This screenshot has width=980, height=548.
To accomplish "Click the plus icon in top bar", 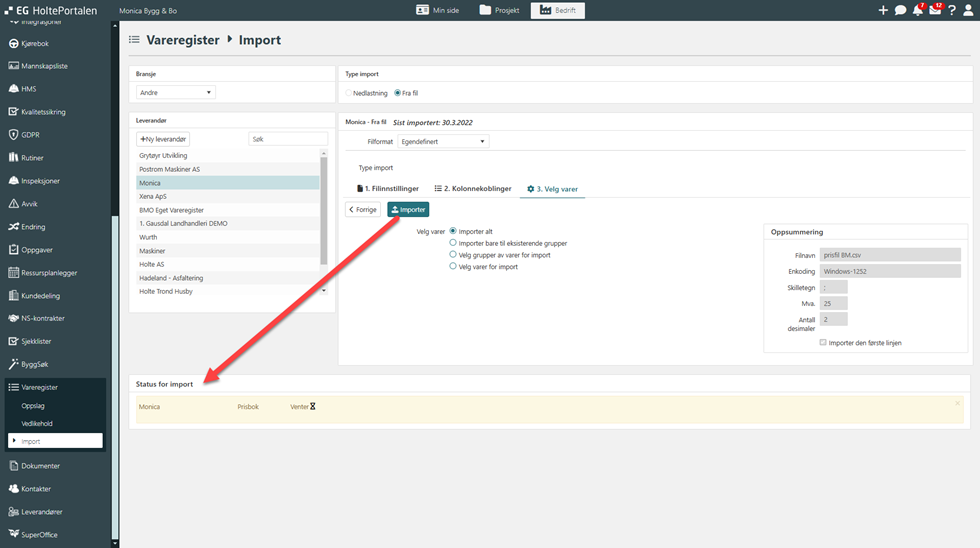I will point(883,10).
